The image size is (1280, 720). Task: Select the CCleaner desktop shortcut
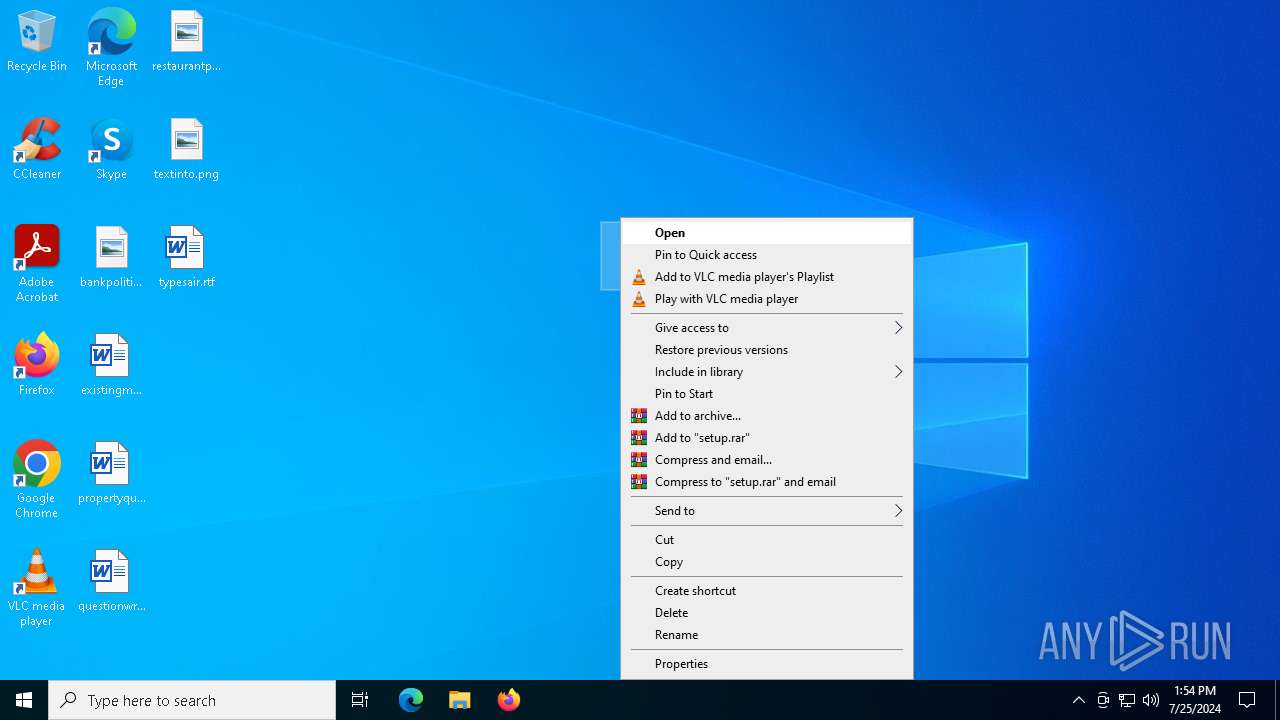click(x=37, y=150)
